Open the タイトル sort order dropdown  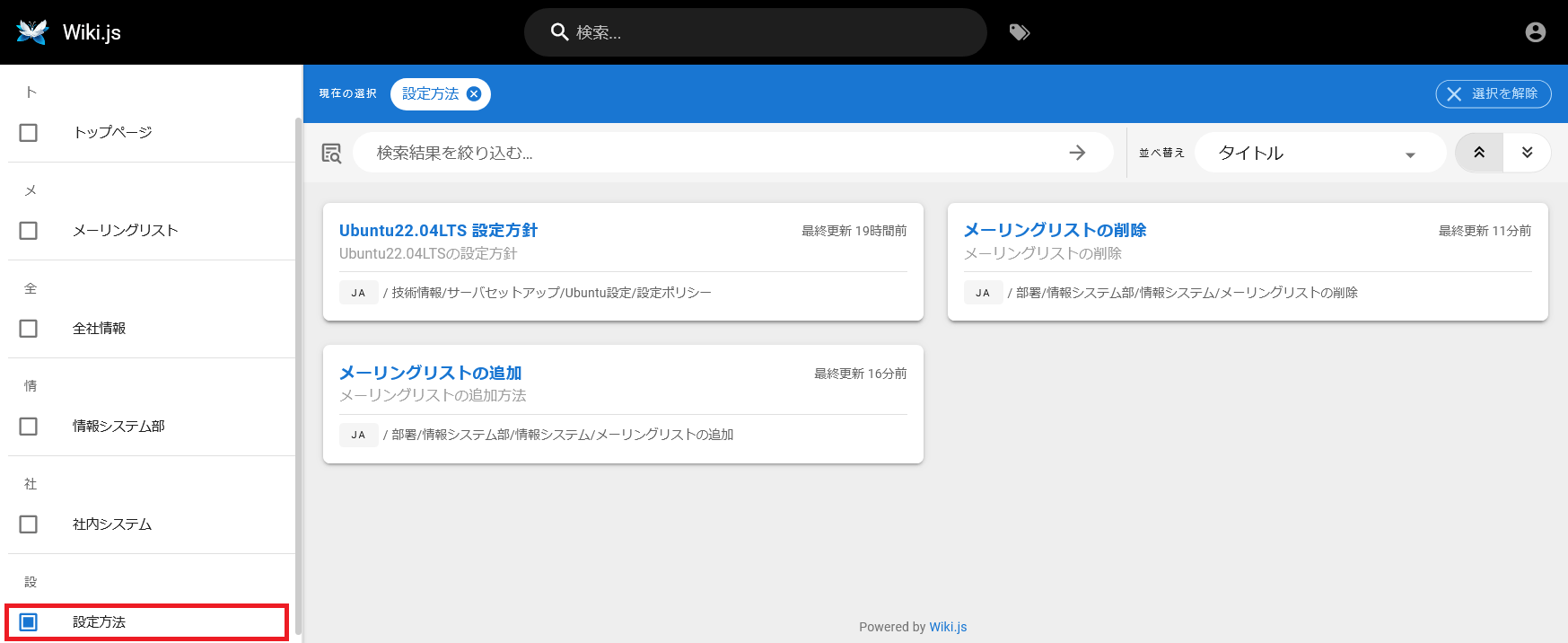(x=1319, y=153)
